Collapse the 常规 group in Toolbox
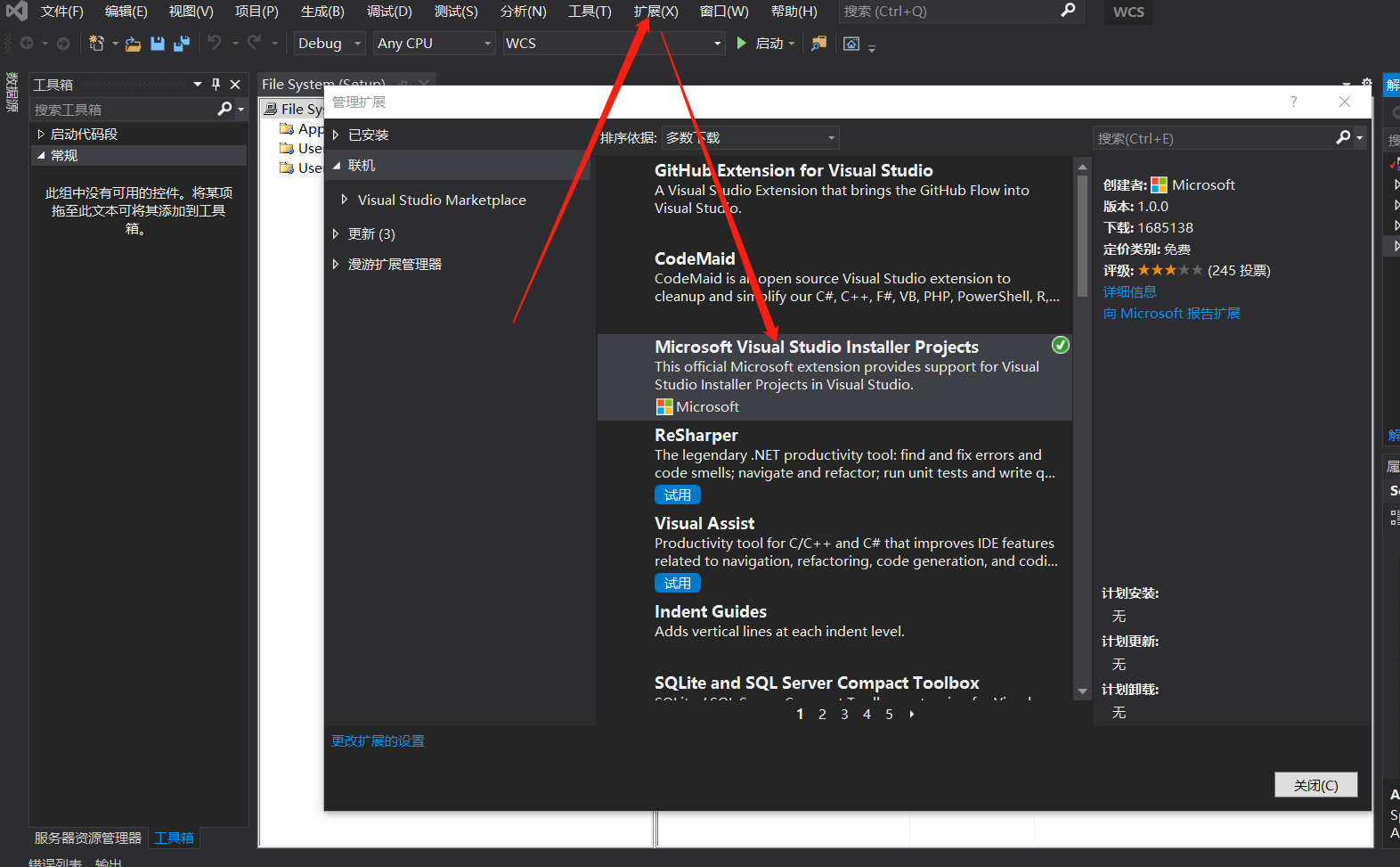1400x867 pixels. pos(41,155)
